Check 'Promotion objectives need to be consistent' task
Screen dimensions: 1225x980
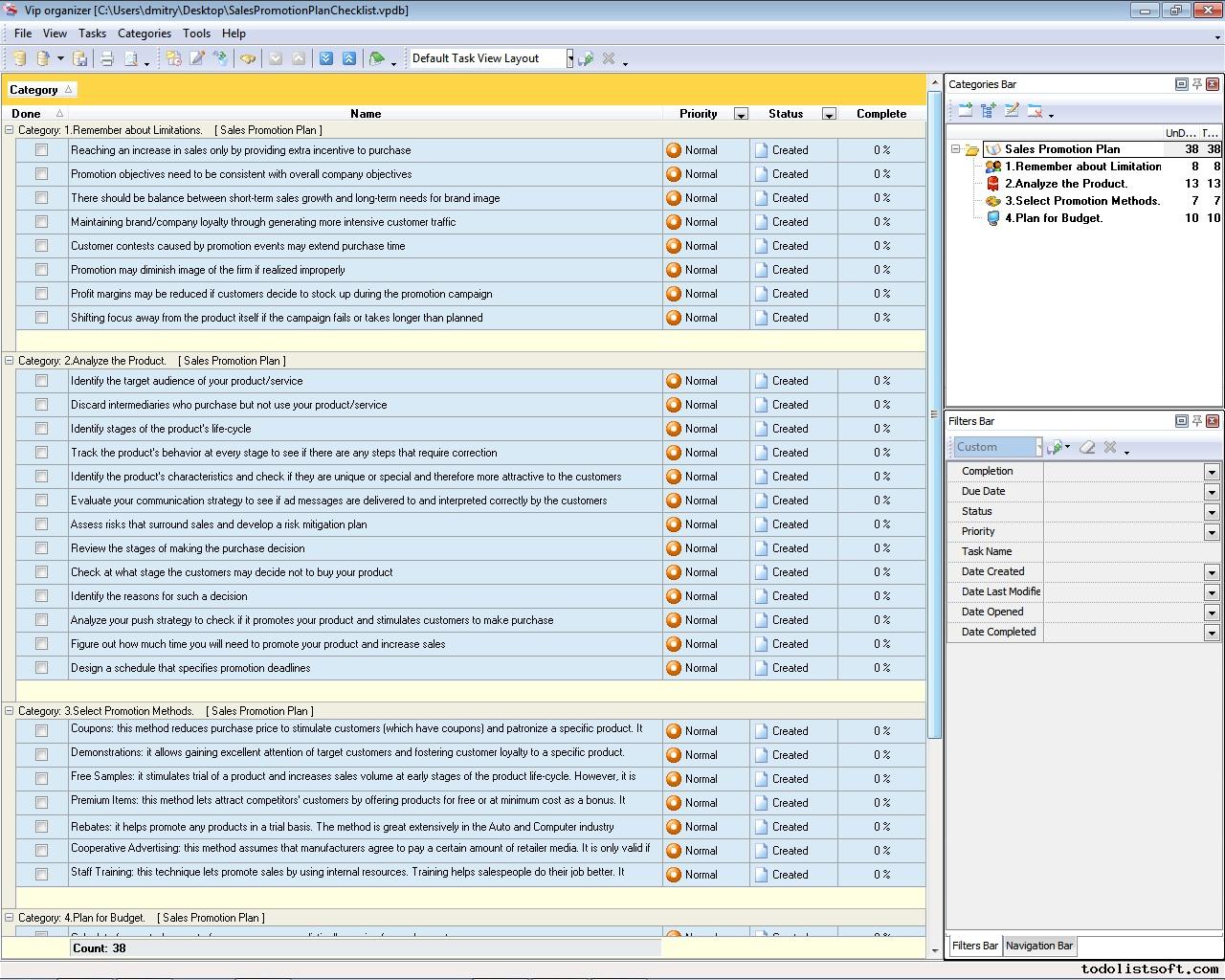coord(41,174)
